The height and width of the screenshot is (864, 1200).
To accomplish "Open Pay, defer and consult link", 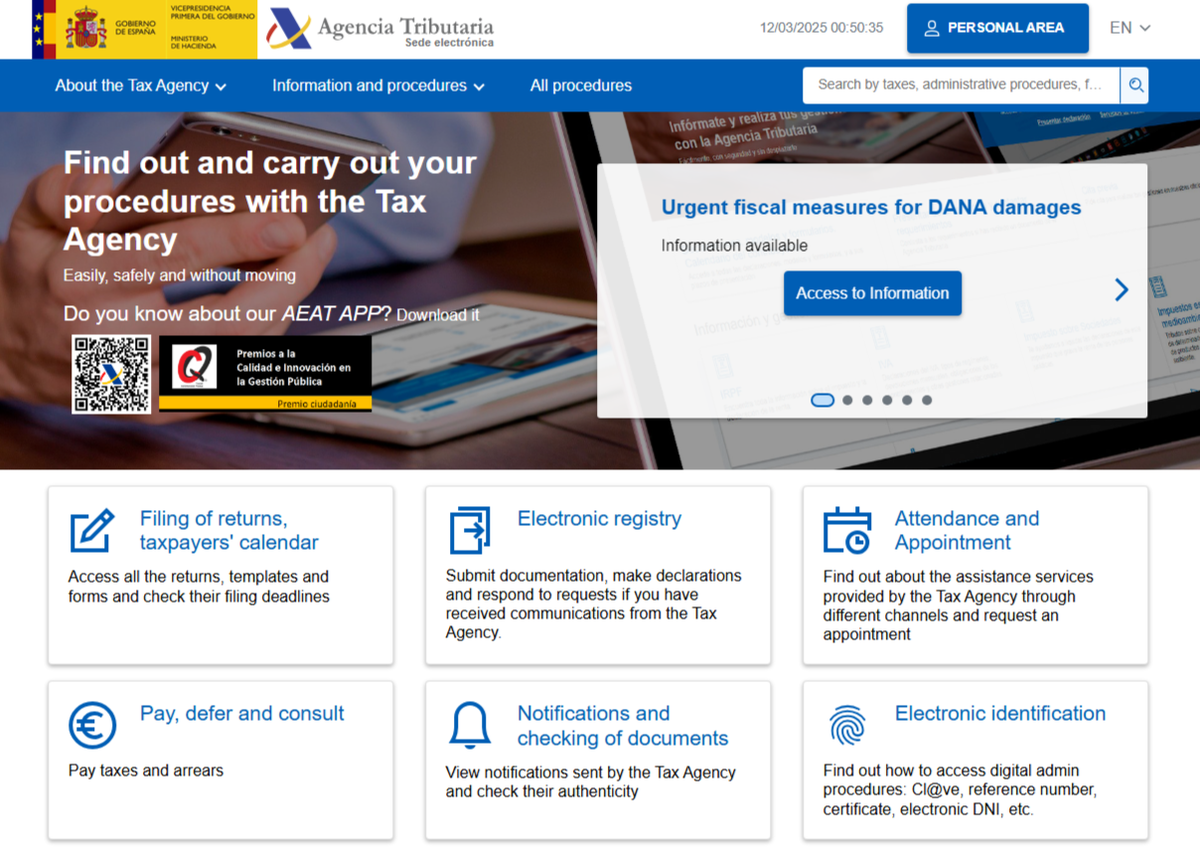I will tap(242, 714).
